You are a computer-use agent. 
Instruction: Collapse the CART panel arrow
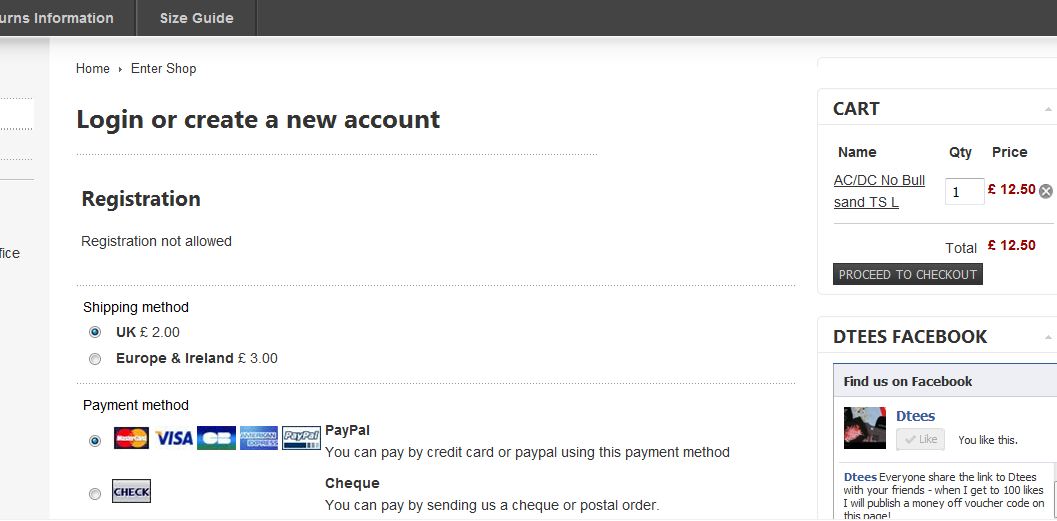[1048, 109]
